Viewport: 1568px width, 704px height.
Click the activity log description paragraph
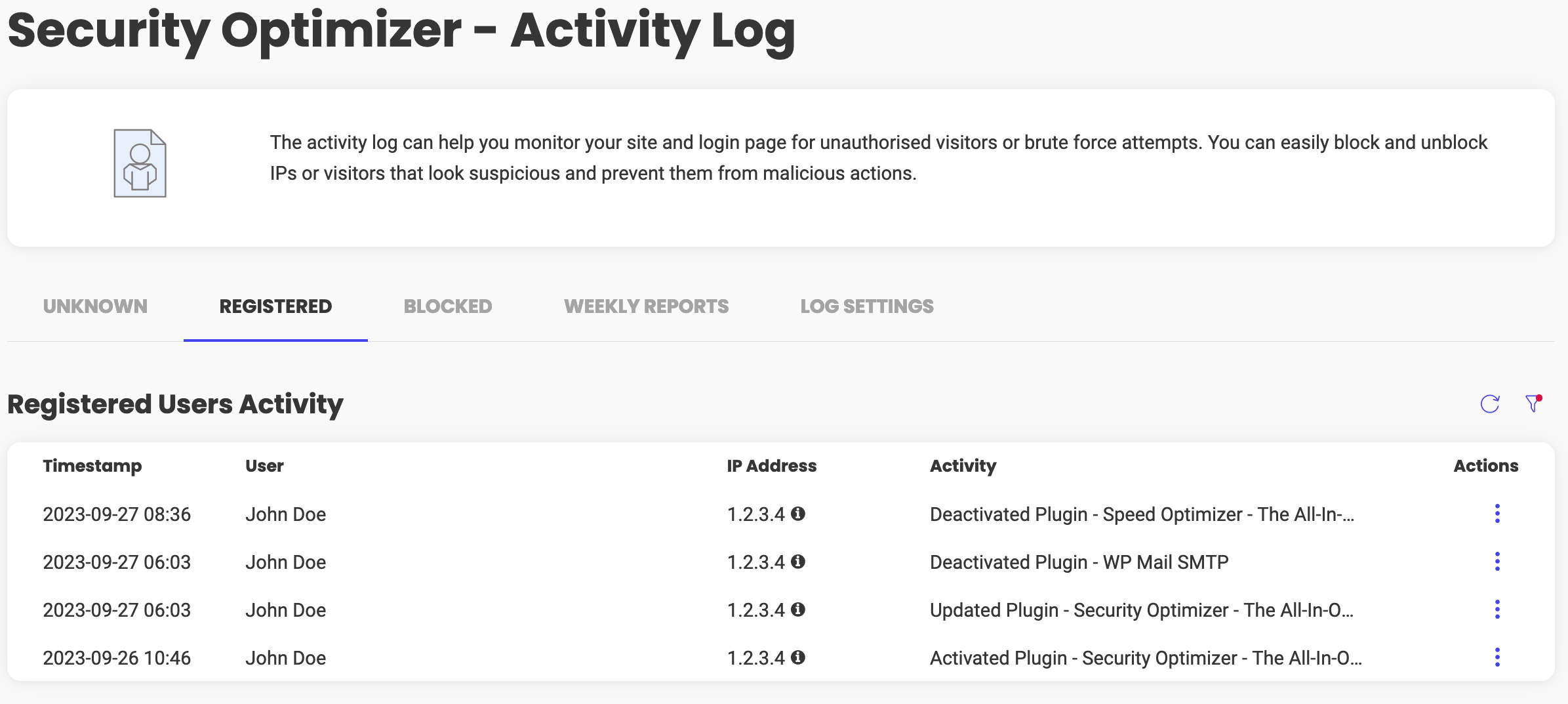[879, 157]
